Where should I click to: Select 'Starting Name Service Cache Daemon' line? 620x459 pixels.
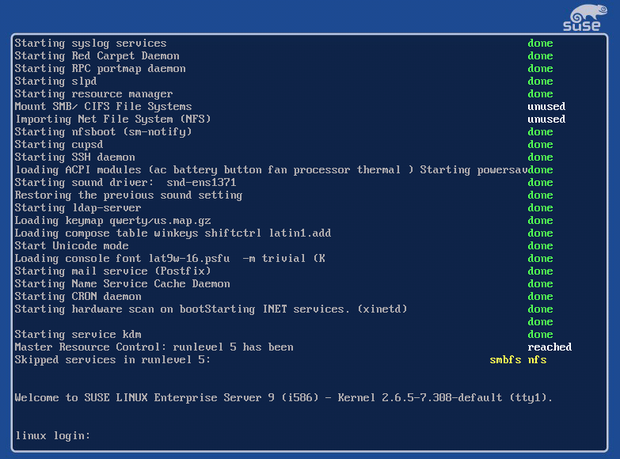[122, 283]
